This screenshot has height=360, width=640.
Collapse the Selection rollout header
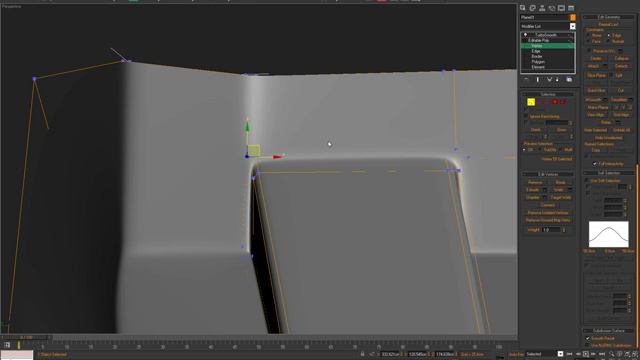(x=548, y=94)
